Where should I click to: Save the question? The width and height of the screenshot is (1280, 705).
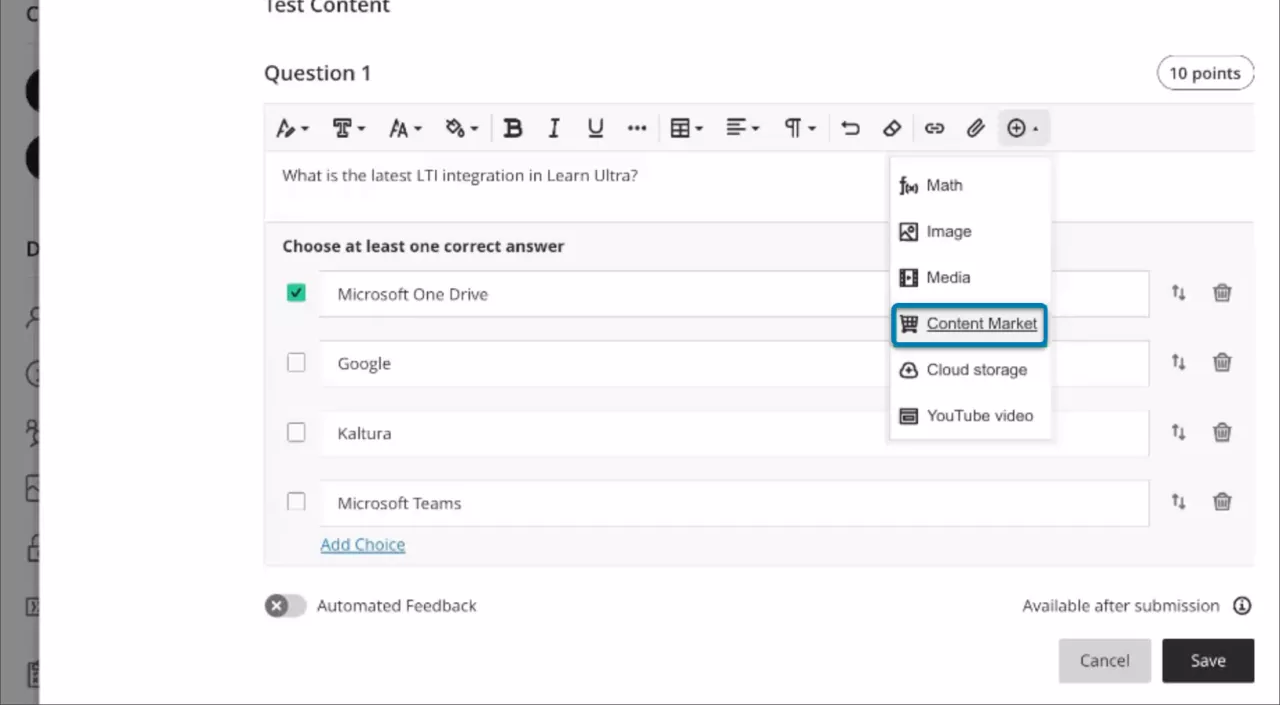[x=1207, y=661]
